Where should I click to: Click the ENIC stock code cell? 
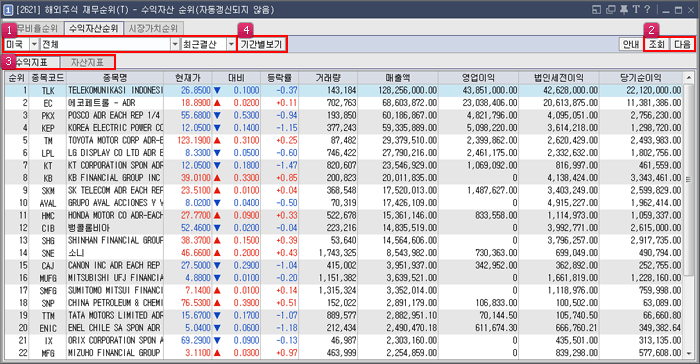click(48, 328)
